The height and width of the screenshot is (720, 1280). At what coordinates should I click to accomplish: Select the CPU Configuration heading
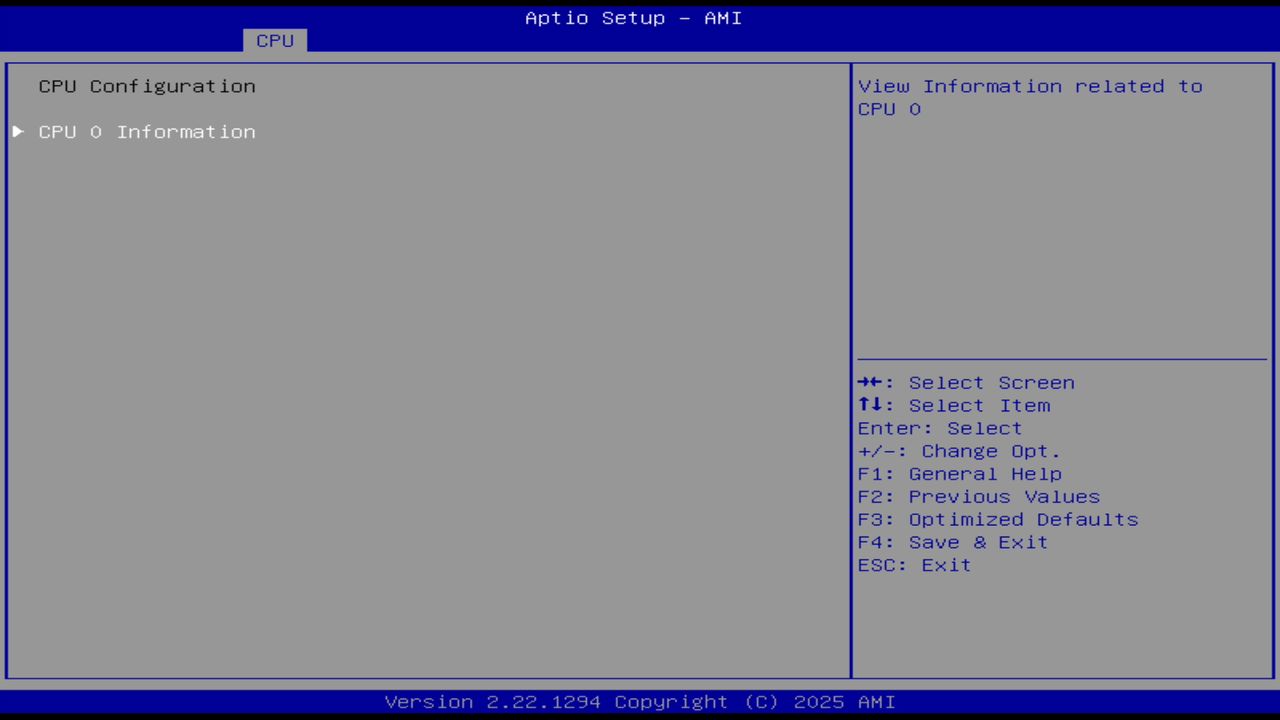pos(147,86)
